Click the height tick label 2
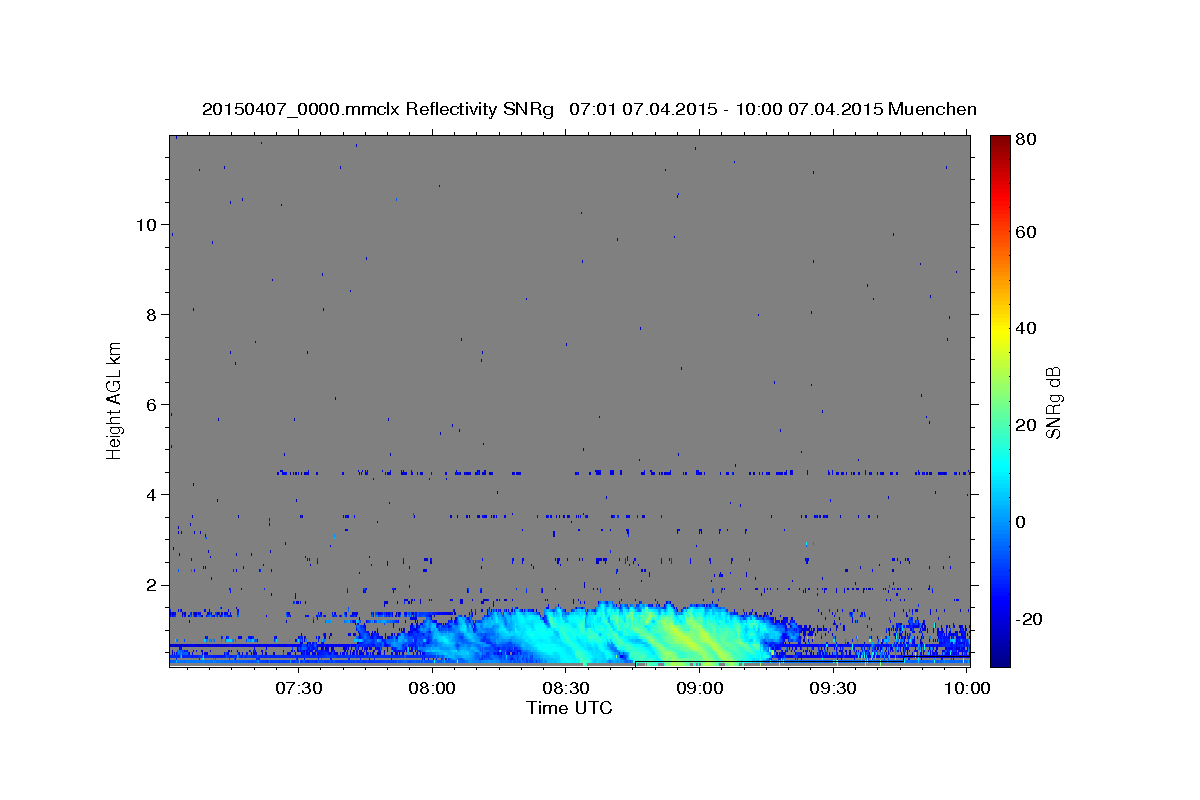Viewport: 1200px width, 800px height. coord(149,584)
